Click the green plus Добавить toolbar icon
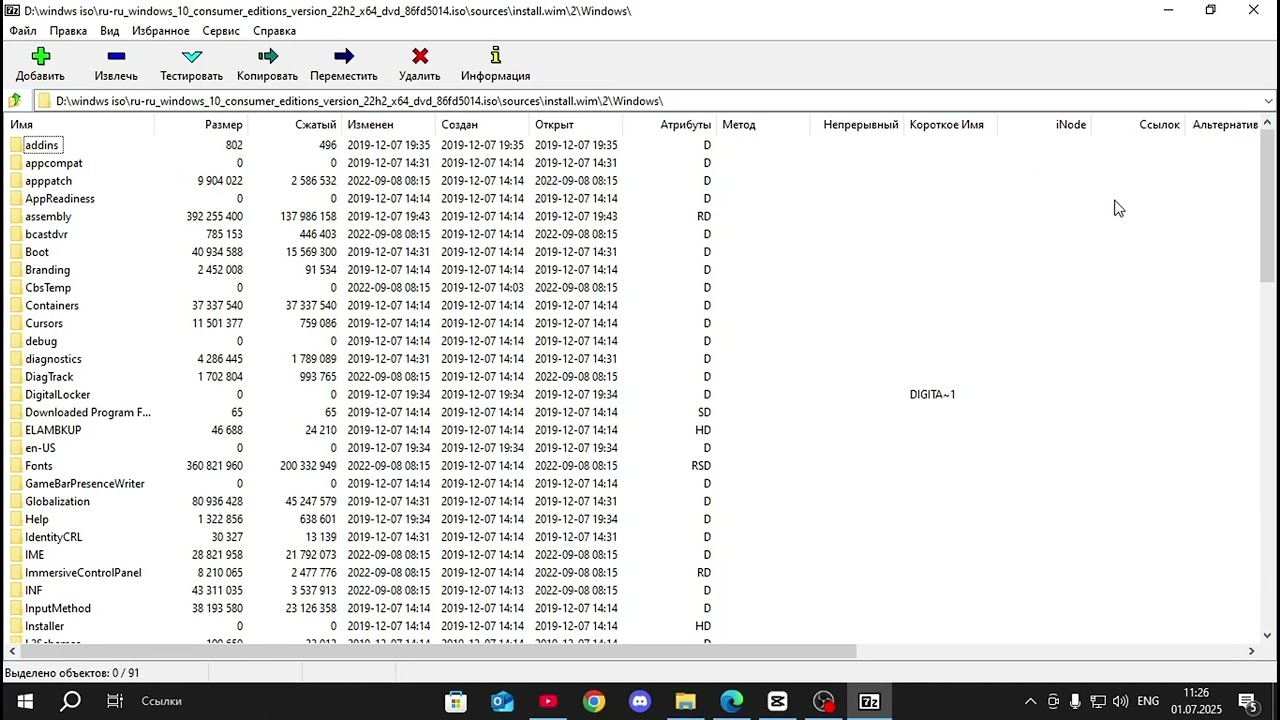The width and height of the screenshot is (1280, 720). point(40,56)
